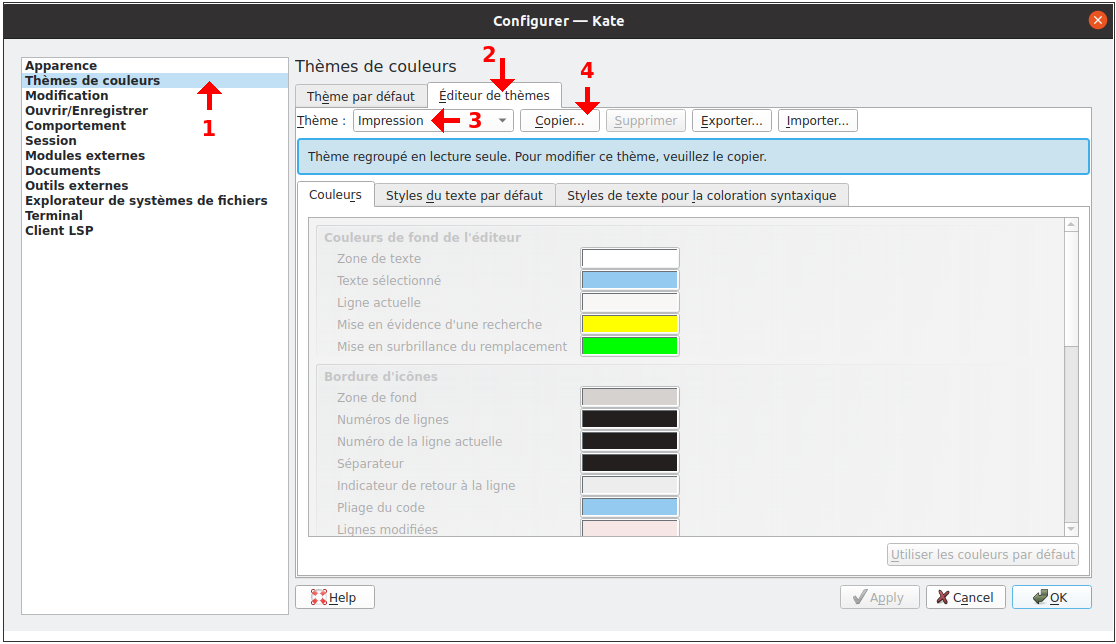Viewport: 1116px width, 644px height.
Task: Click the Help button
Action: click(335, 597)
